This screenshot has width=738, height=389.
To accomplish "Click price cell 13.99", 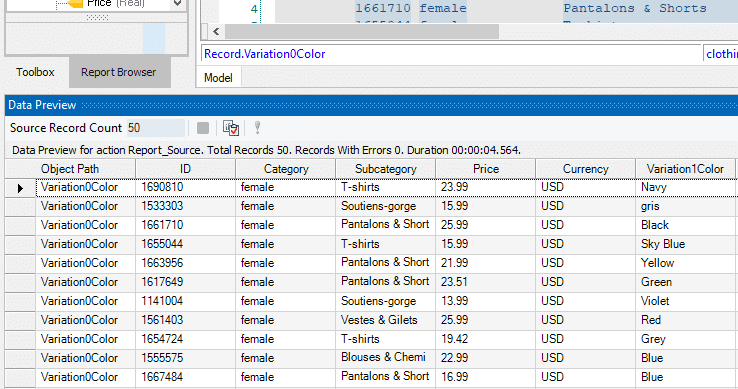I will point(486,301).
